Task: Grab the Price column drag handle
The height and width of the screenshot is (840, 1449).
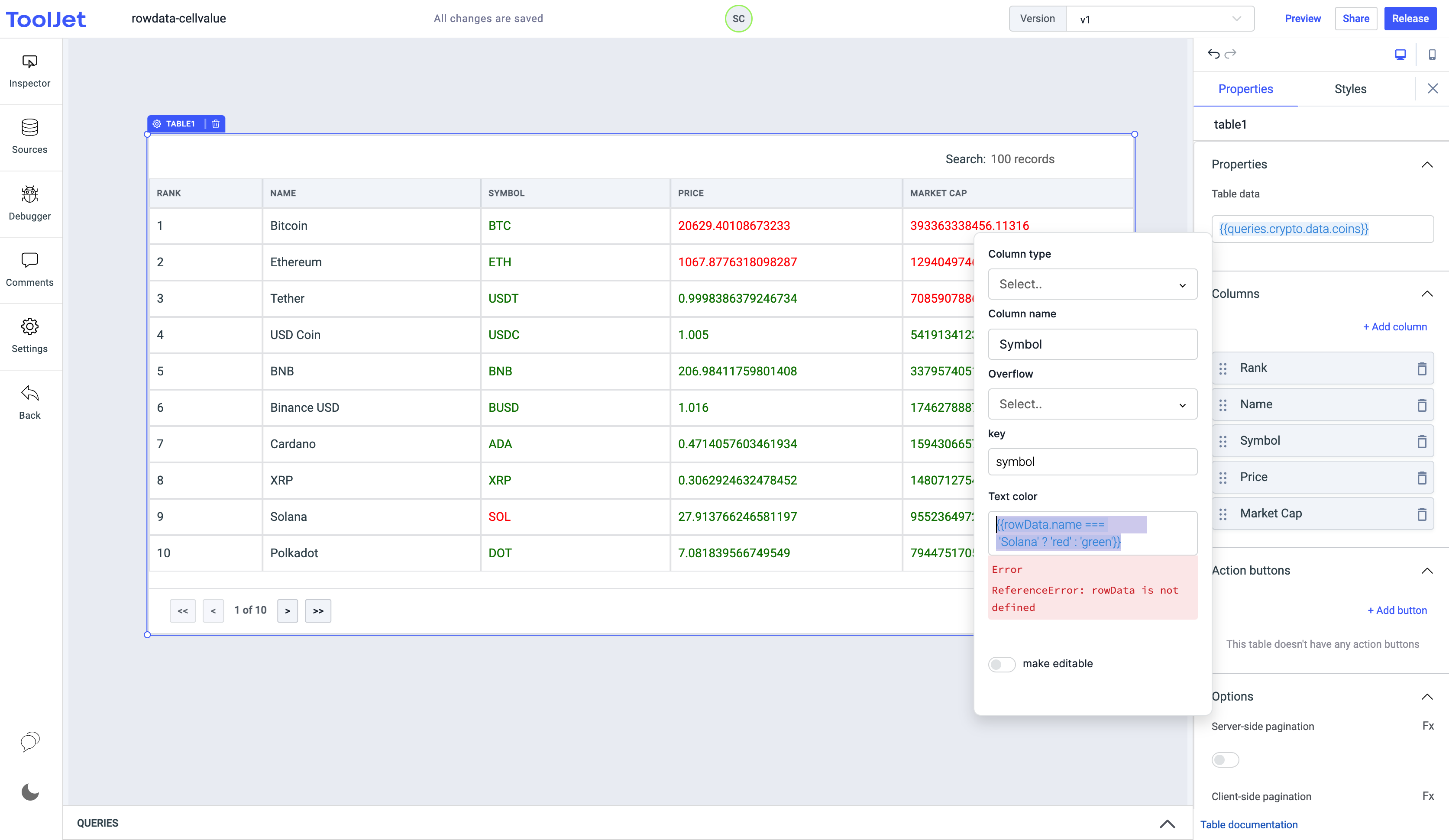Action: [1223, 478]
